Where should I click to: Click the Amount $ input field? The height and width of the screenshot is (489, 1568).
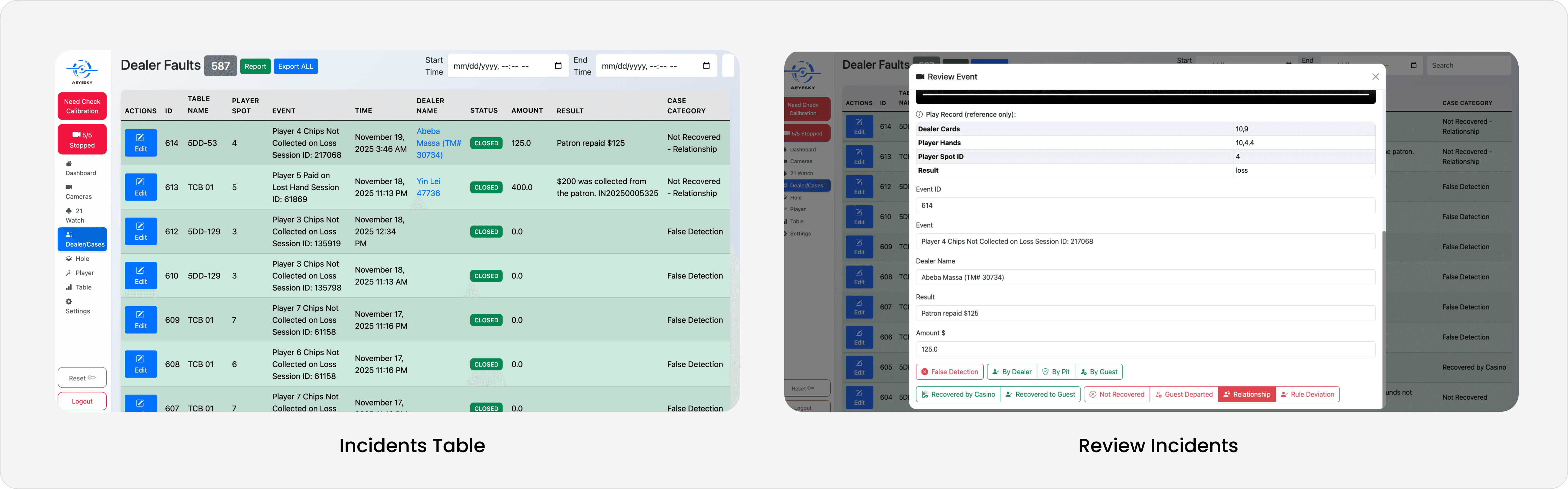1144,350
